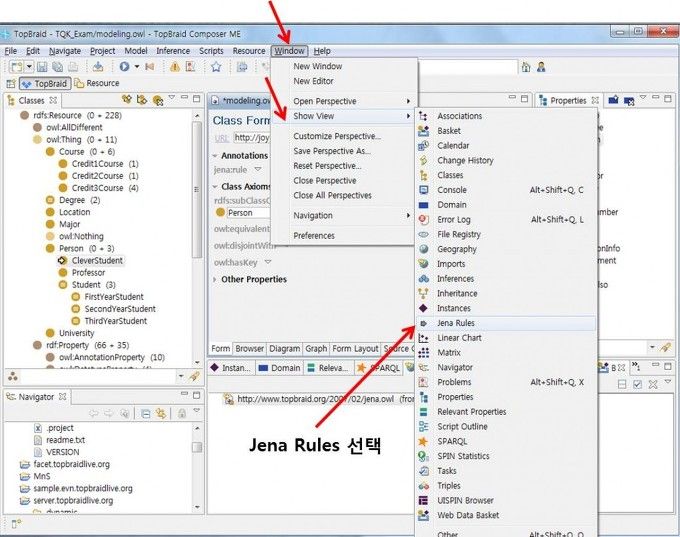
Task: Click the Associations view icon
Action: [423, 116]
